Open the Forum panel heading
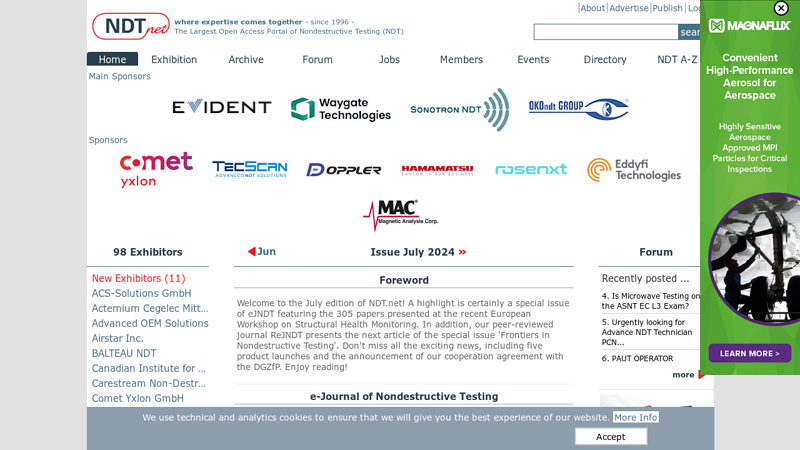The width and height of the screenshot is (800, 450). click(x=656, y=252)
